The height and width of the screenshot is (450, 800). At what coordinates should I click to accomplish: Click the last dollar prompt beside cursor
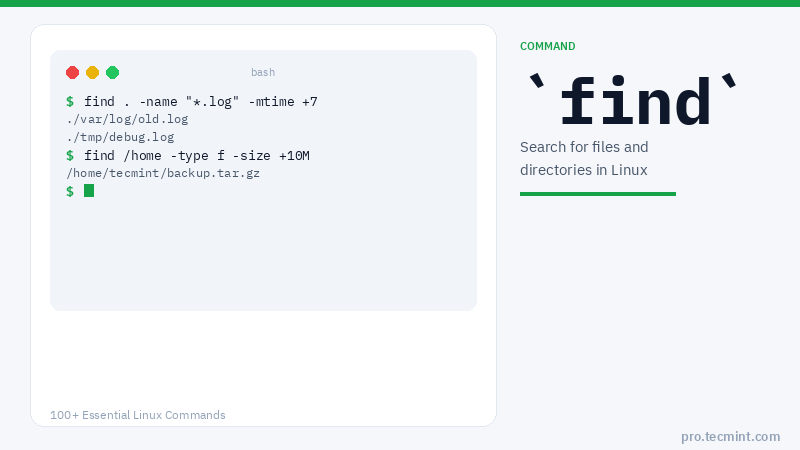point(70,191)
